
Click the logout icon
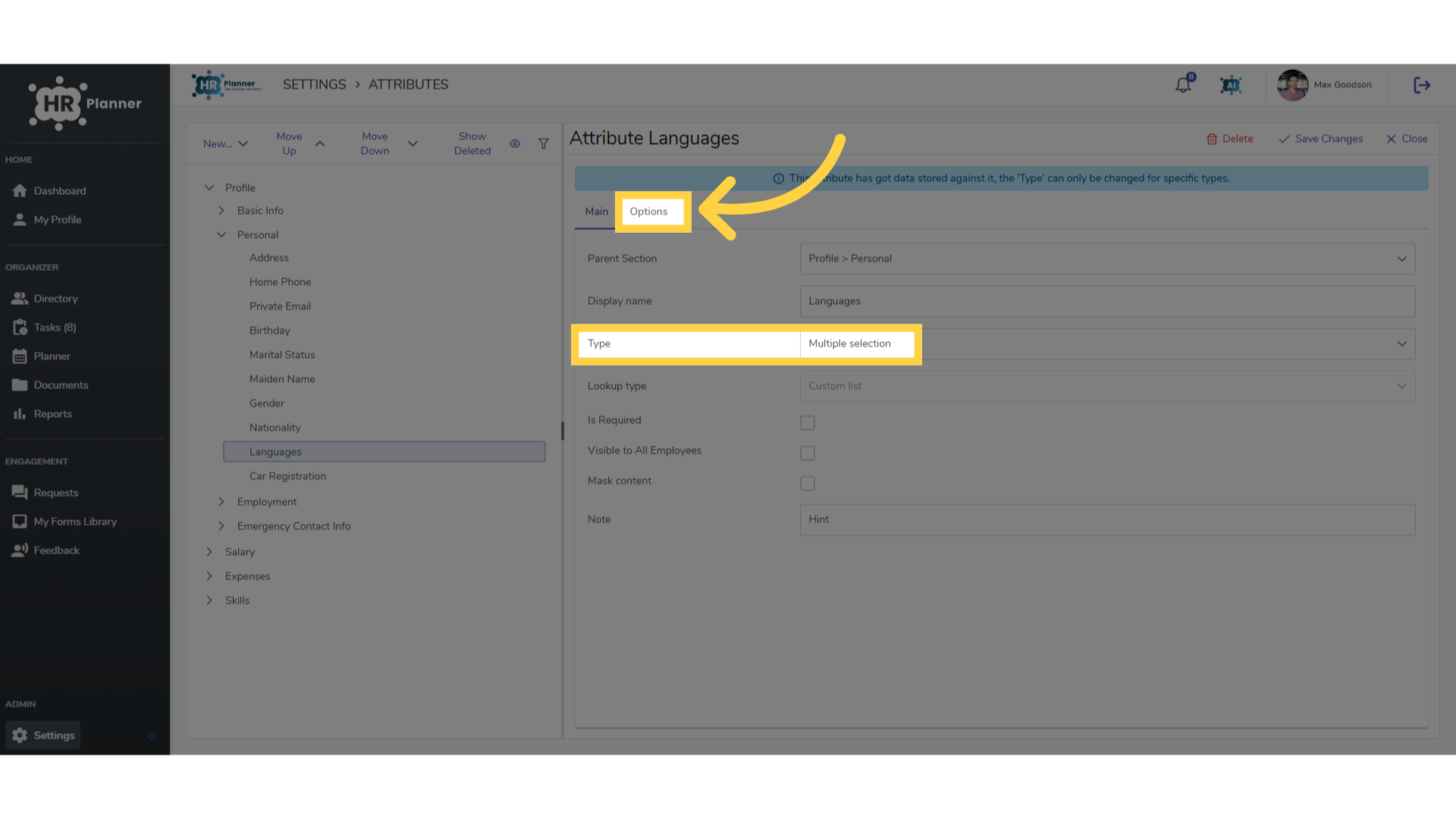[1422, 85]
